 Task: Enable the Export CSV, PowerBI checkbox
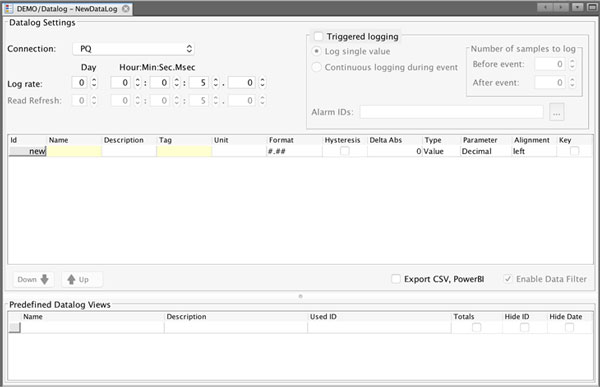(x=396, y=279)
